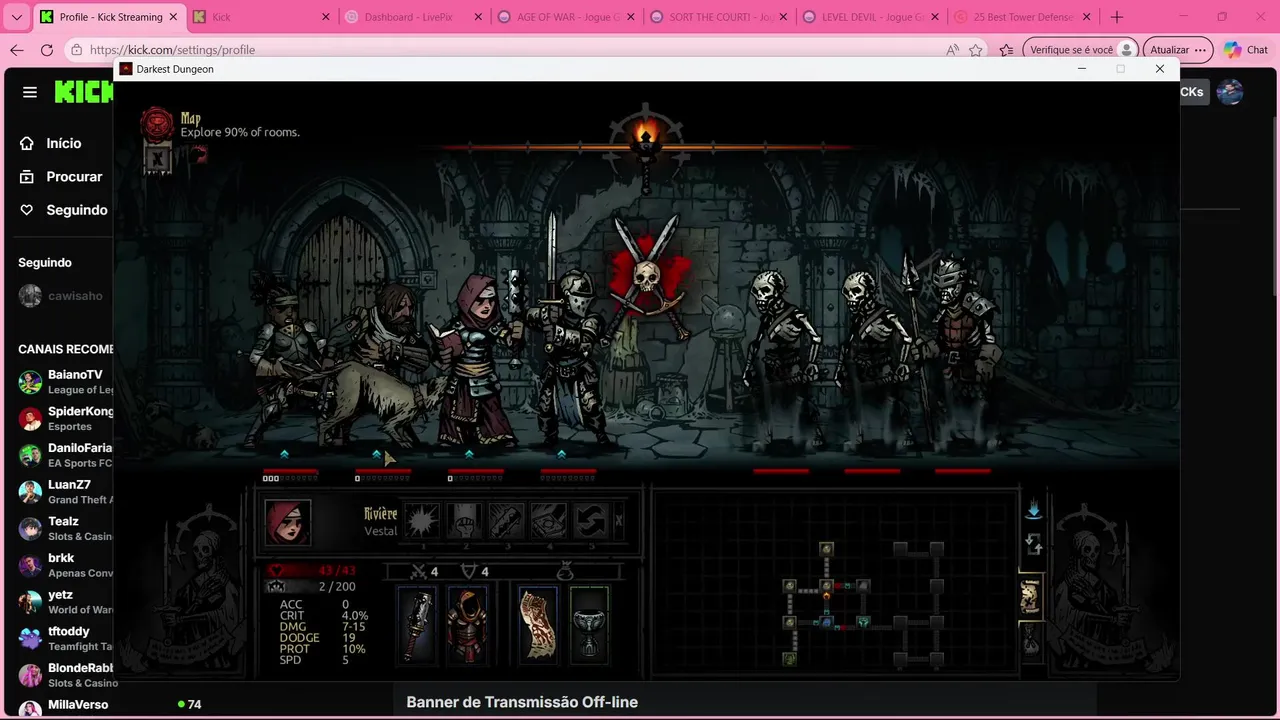Switch to AGE OF WAR browser tab
The image size is (1280, 720).
coord(565,17)
